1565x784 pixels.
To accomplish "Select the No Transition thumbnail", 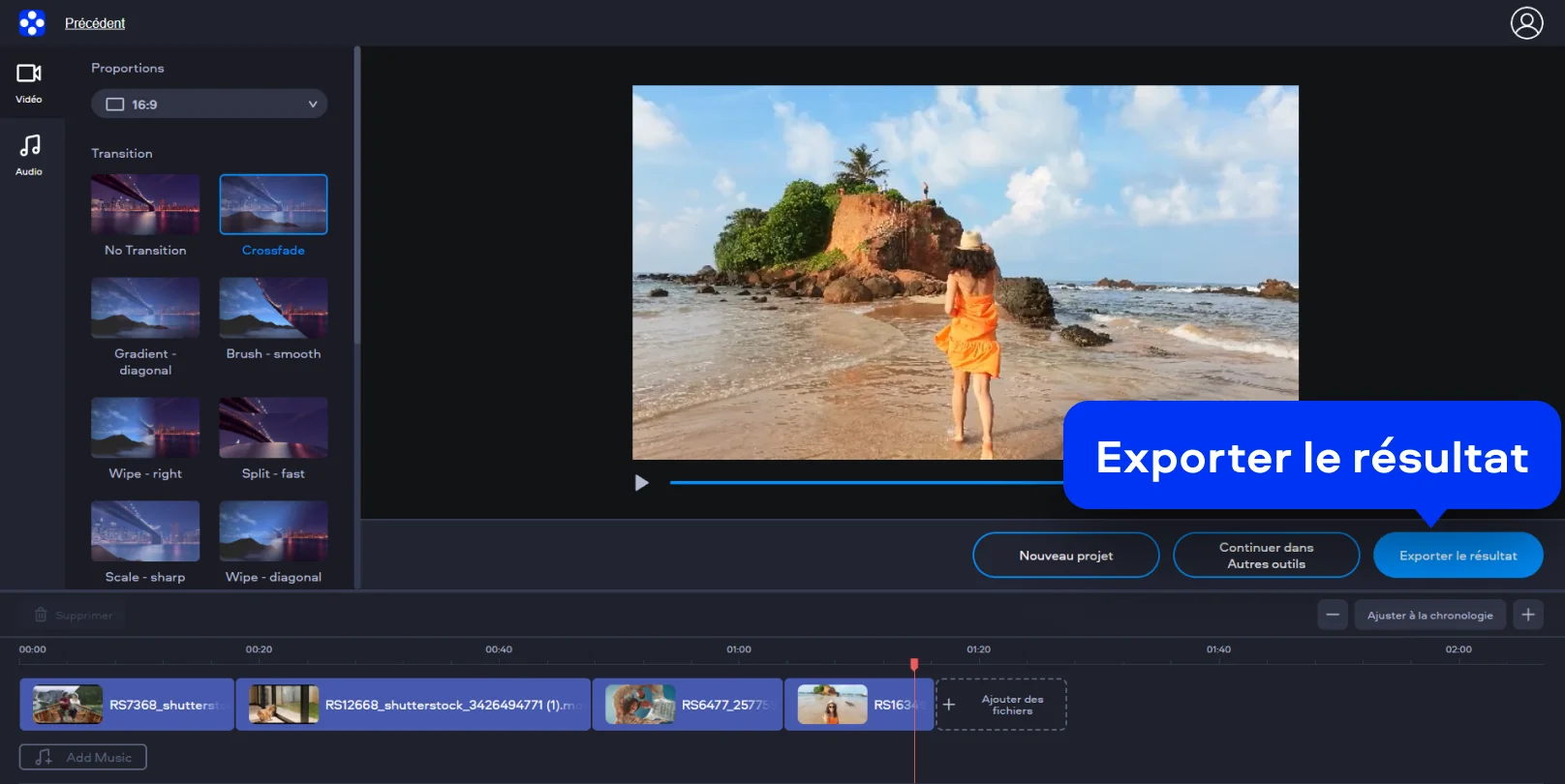I will pyautogui.click(x=145, y=204).
